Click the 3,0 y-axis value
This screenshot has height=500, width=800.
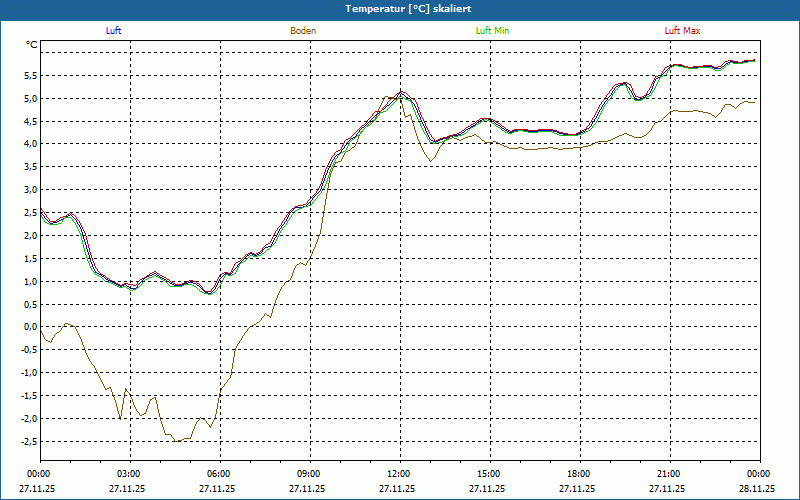pos(31,190)
